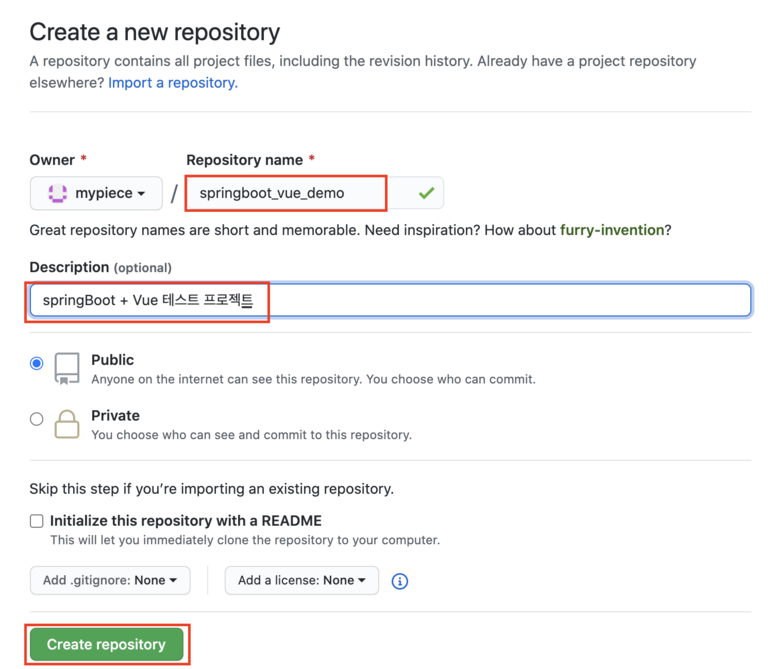This screenshot has width=773, height=669.
Task: Click the Initialize this repository with a README label
Action: pos(186,521)
